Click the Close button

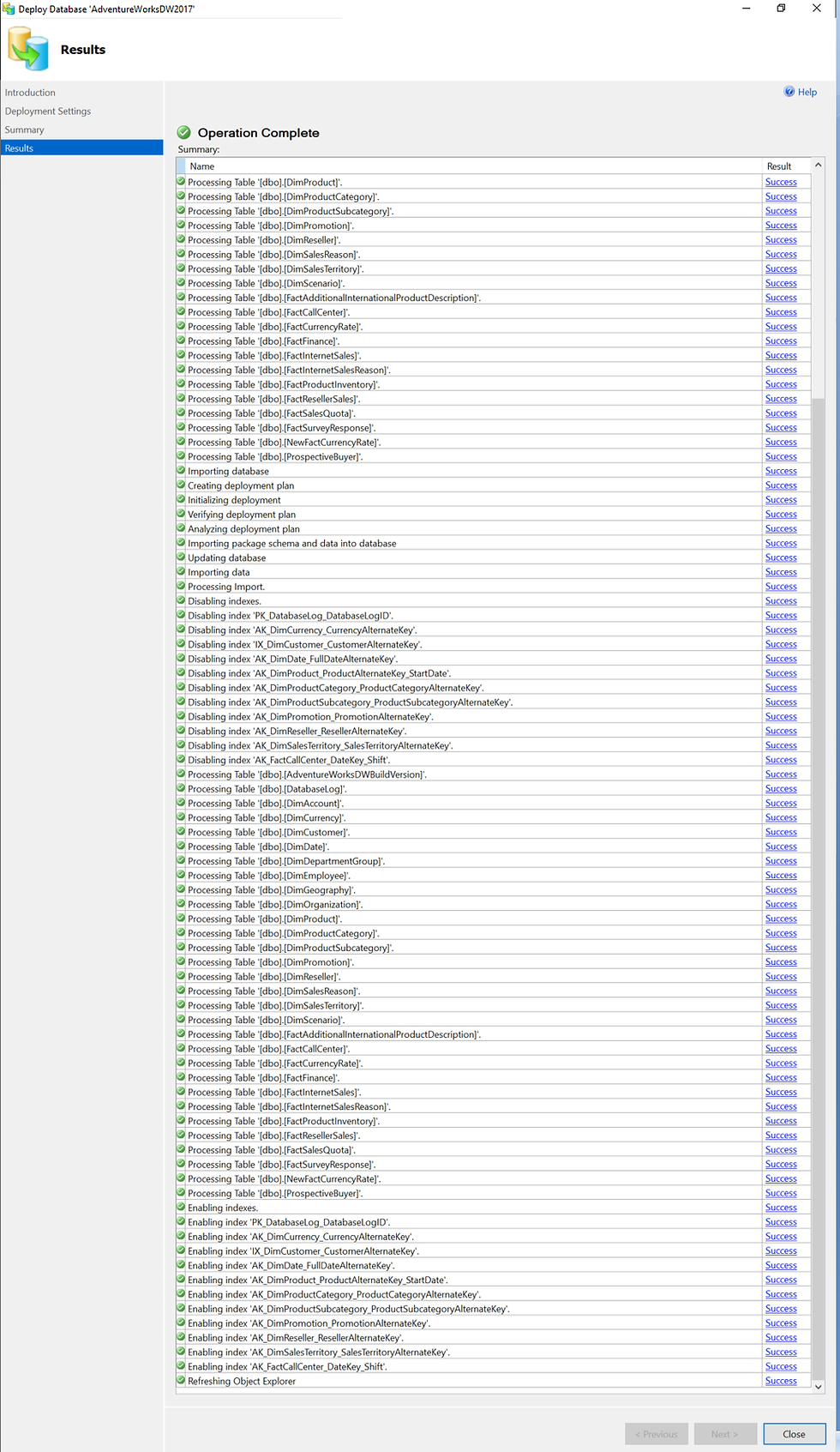click(794, 1434)
